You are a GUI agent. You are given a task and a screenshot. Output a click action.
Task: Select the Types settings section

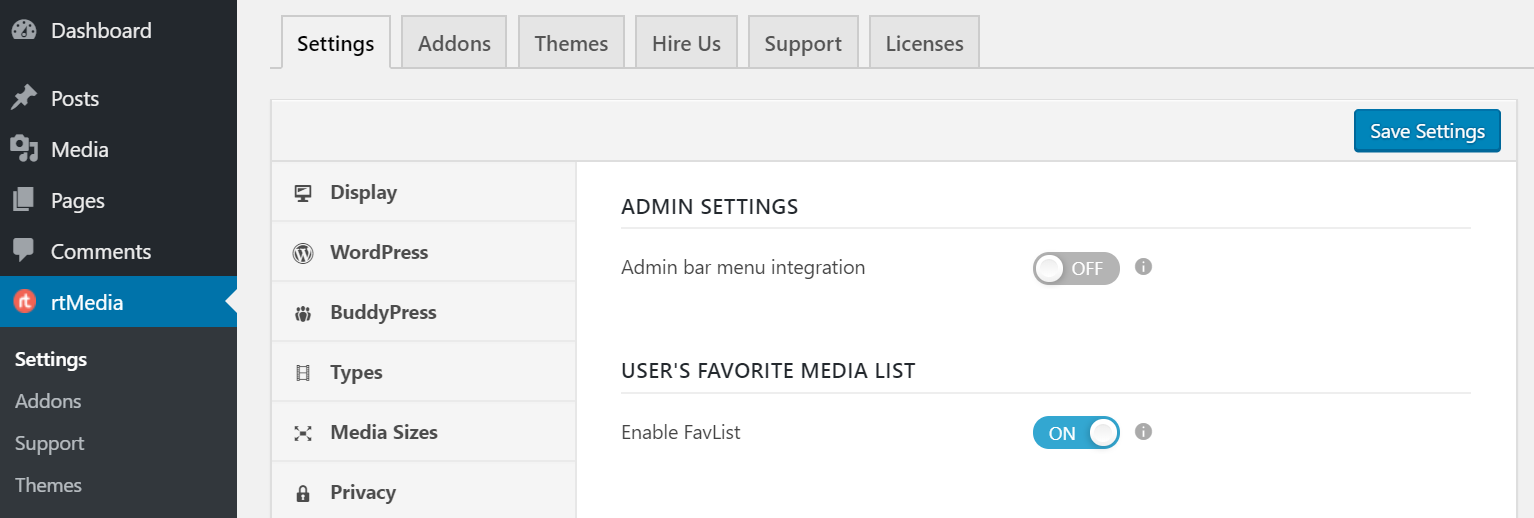[424, 372]
